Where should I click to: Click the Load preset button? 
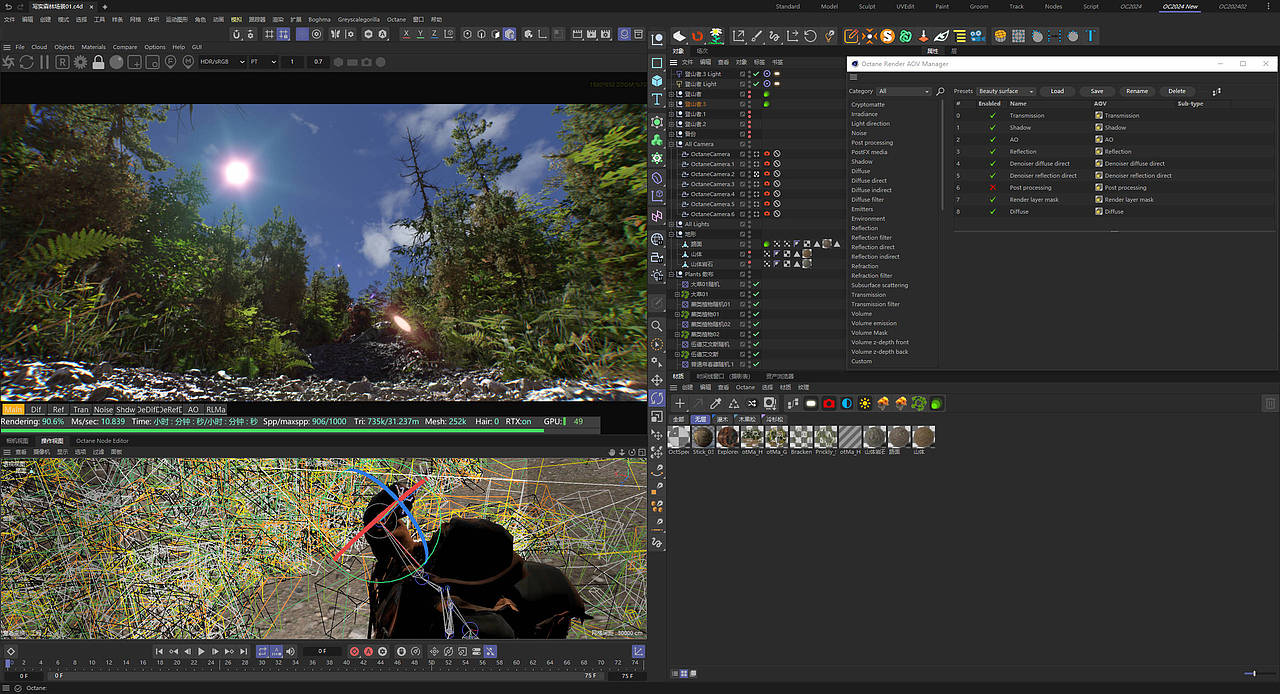tap(1057, 91)
